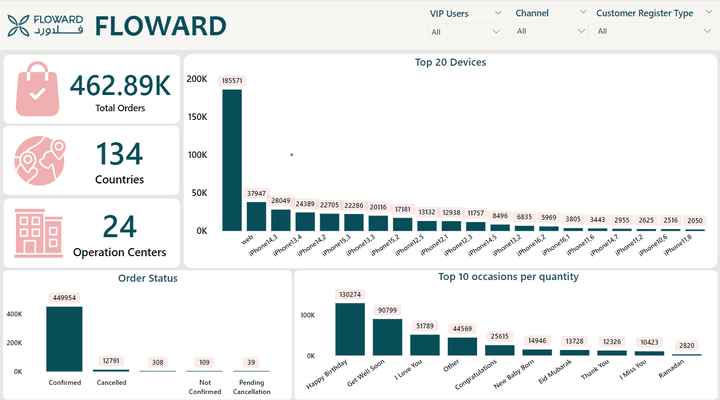The image size is (720, 400).
Task: Click the Top 10 occasions per quantity title
Action: tap(508, 277)
